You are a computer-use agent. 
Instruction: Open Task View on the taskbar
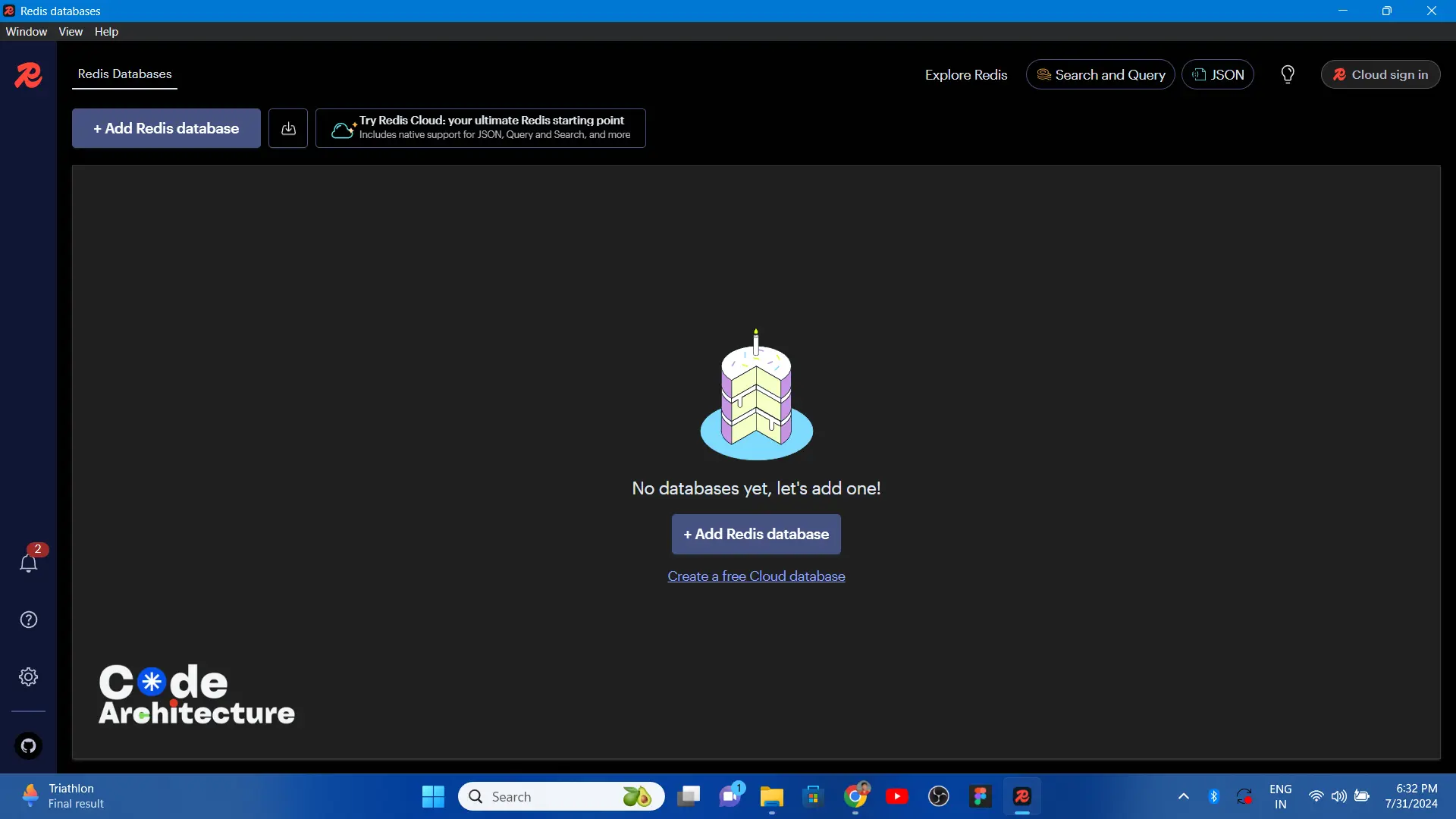click(689, 796)
